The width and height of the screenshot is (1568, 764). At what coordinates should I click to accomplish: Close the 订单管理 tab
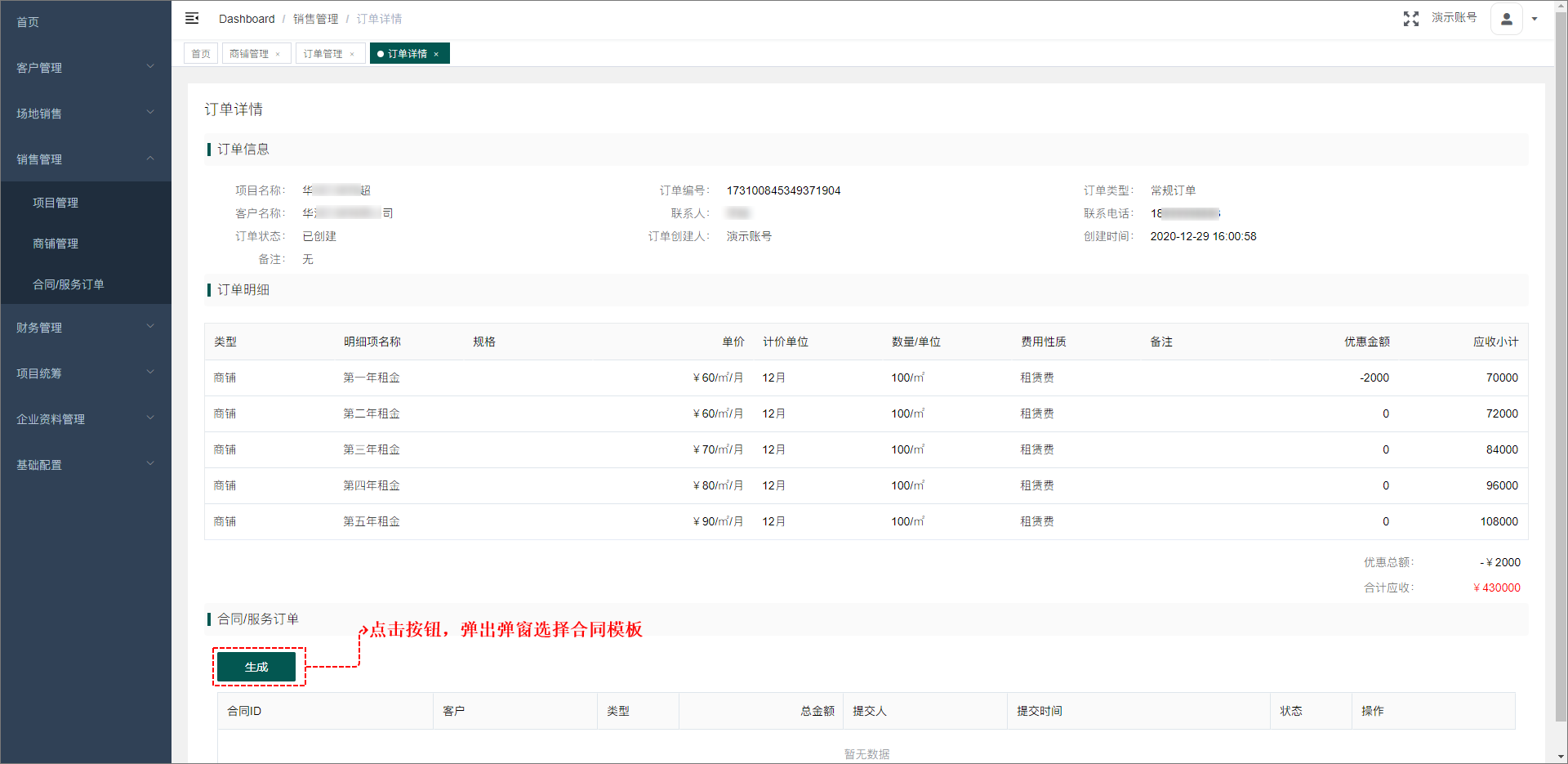pyautogui.click(x=352, y=54)
